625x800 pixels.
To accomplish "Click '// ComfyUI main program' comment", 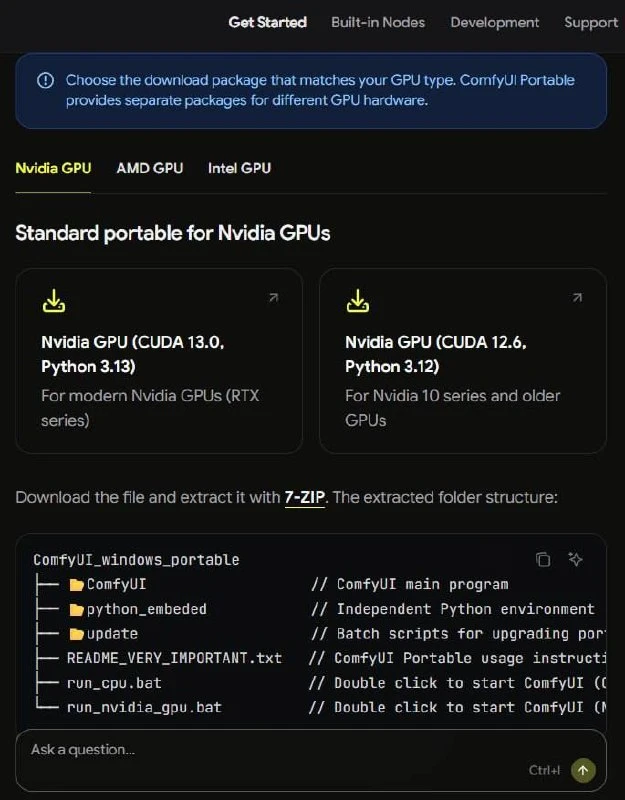I will [410, 584].
